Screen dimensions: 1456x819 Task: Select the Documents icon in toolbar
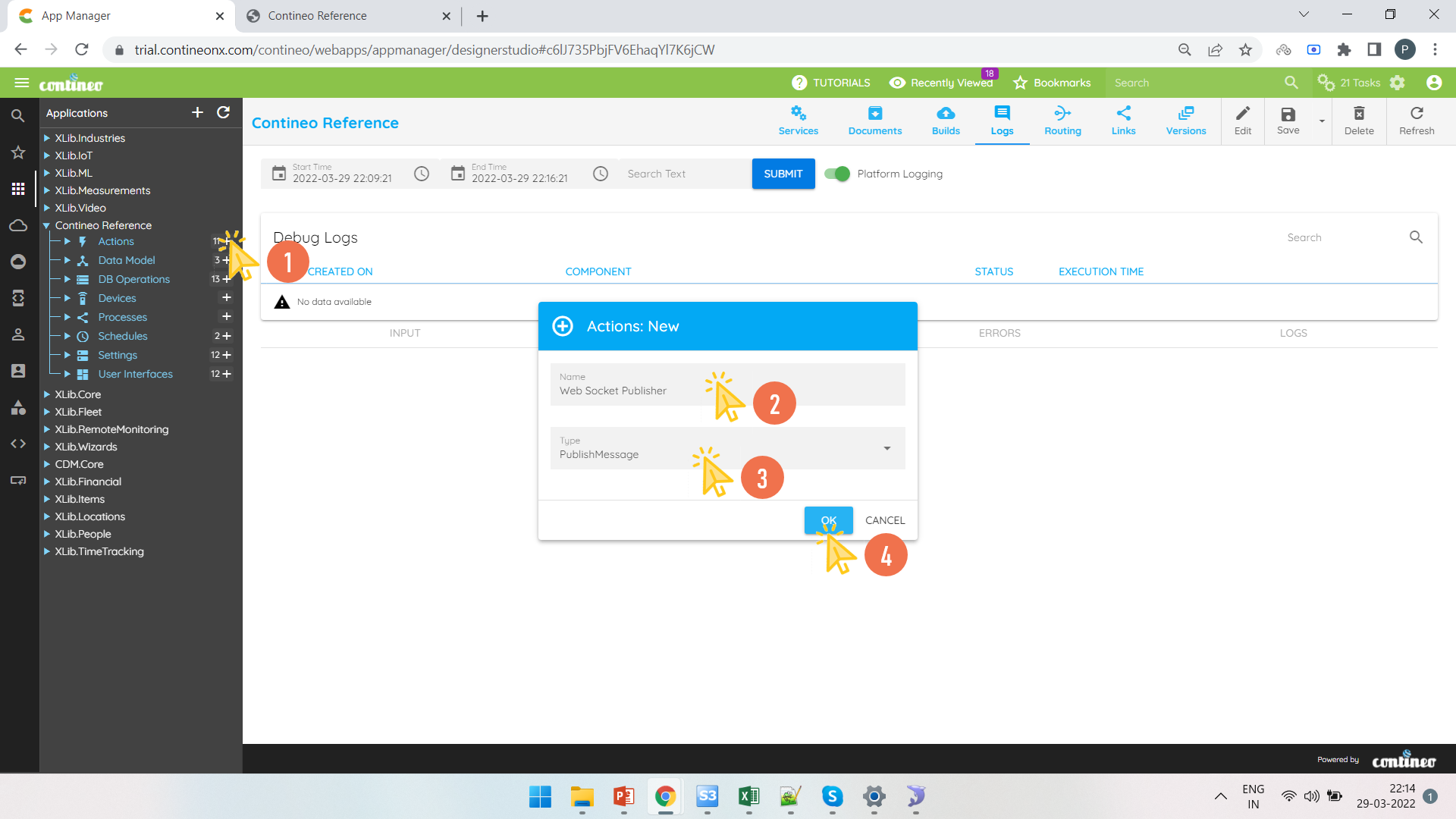pos(874,120)
